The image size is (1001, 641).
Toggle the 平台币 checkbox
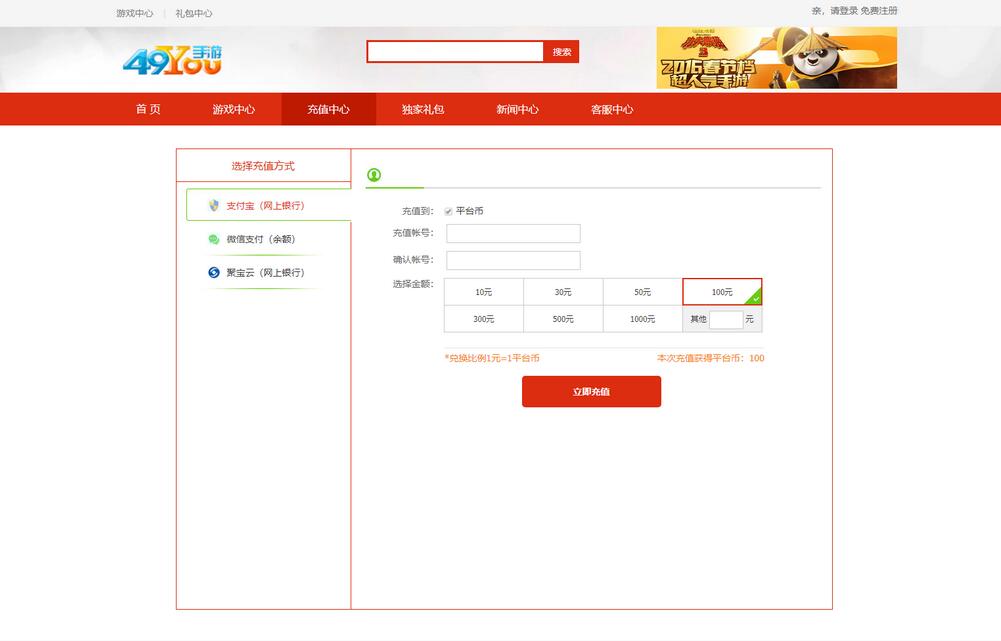[448, 211]
